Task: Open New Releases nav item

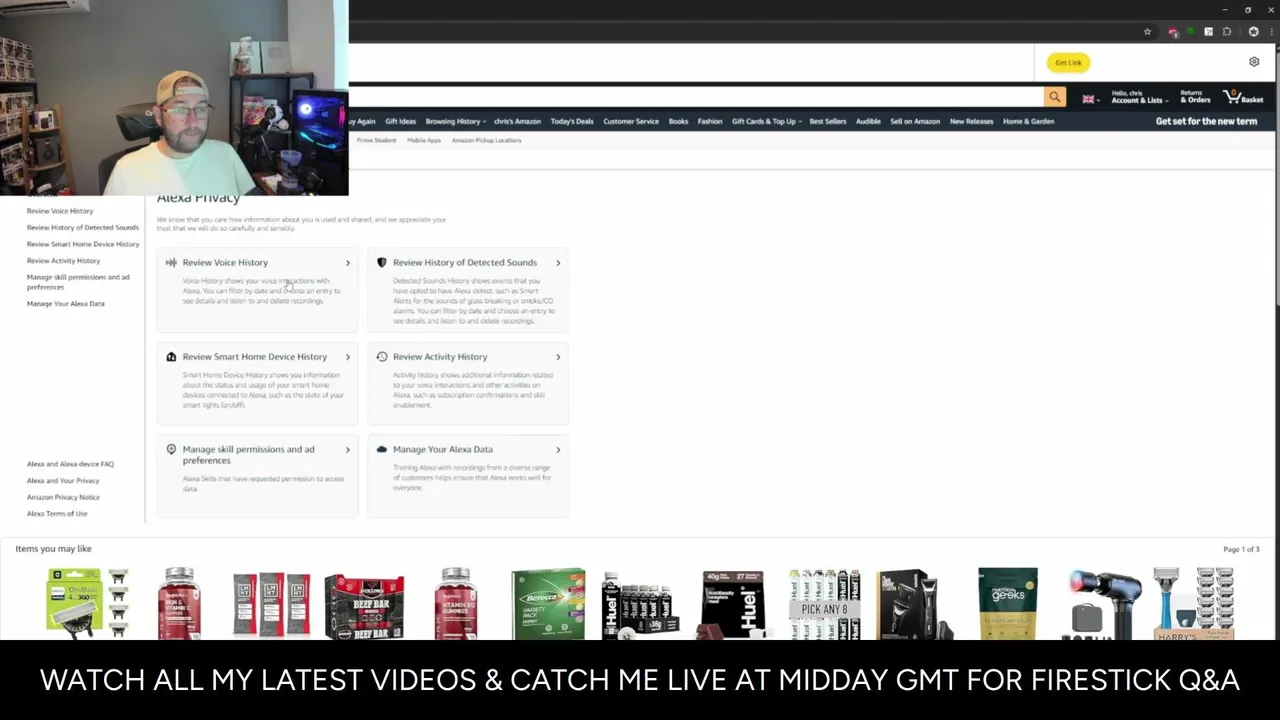Action: click(x=972, y=121)
